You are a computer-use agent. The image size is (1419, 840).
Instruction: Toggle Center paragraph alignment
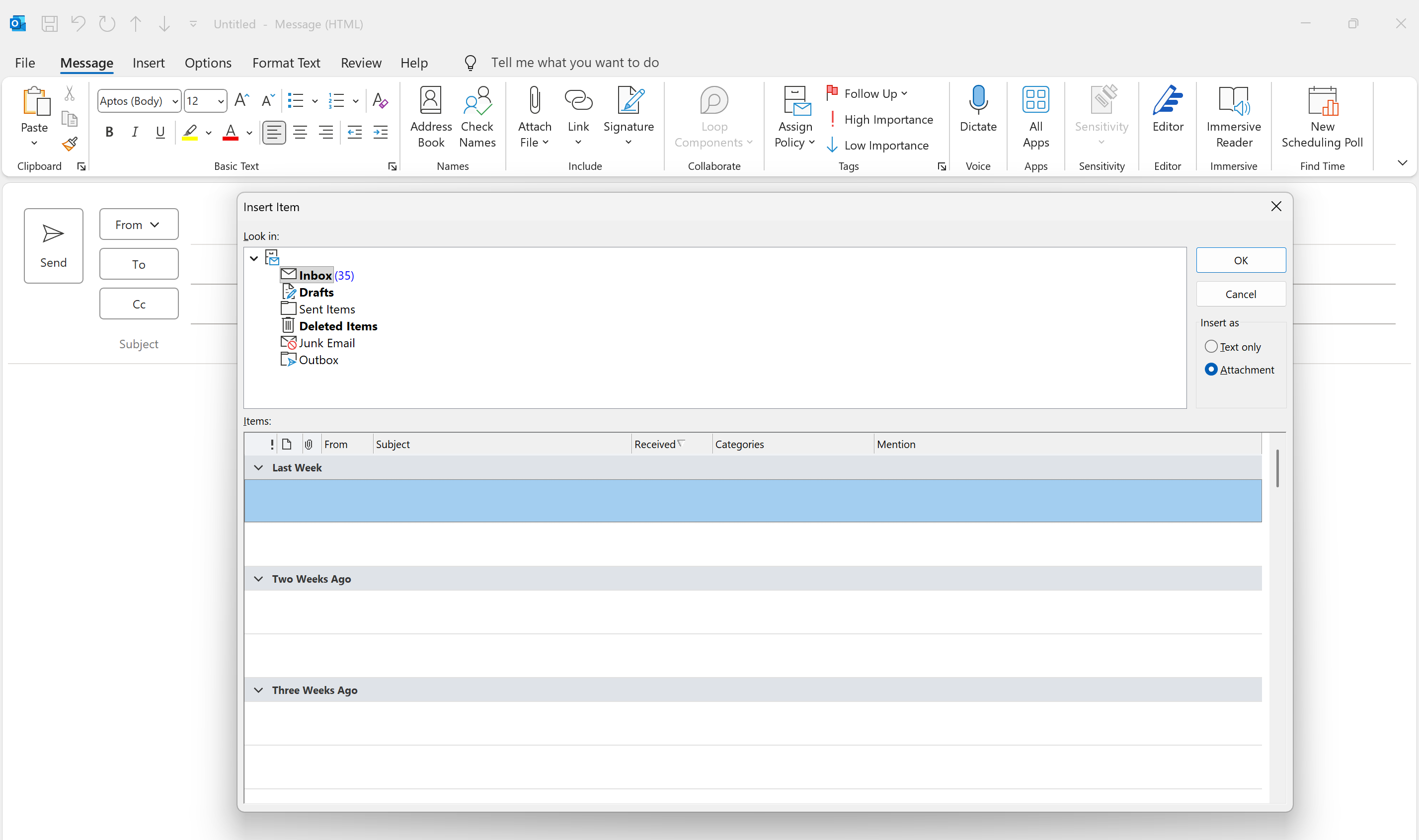pos(300,133)
